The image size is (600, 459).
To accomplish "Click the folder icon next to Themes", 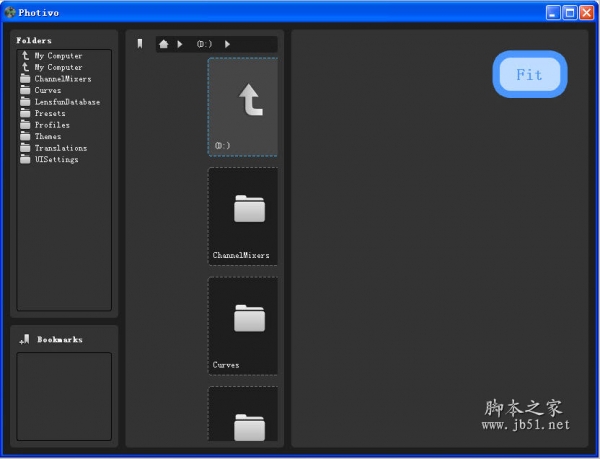I will [25, 136].
